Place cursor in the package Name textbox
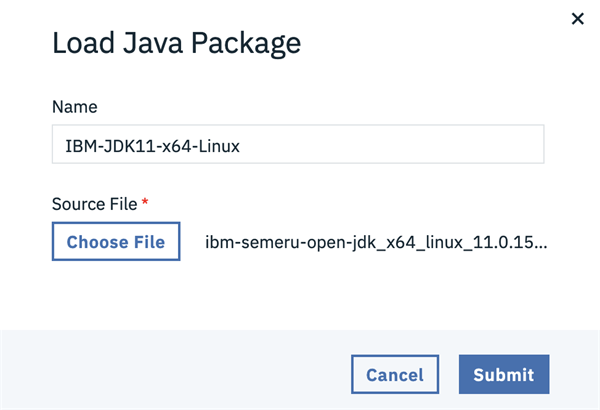 click(297, 144)
